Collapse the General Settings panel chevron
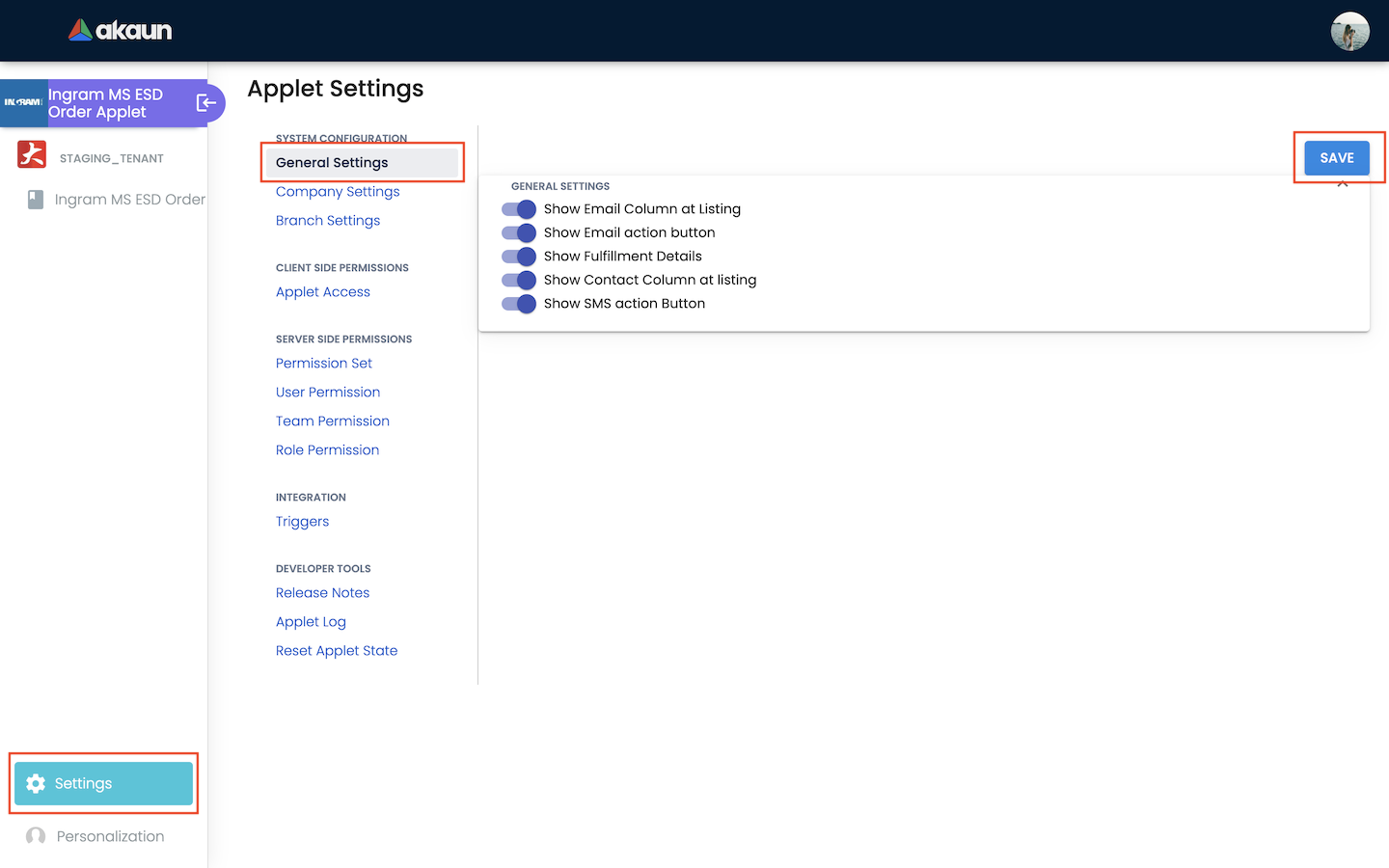 [x=1342, y=183]
